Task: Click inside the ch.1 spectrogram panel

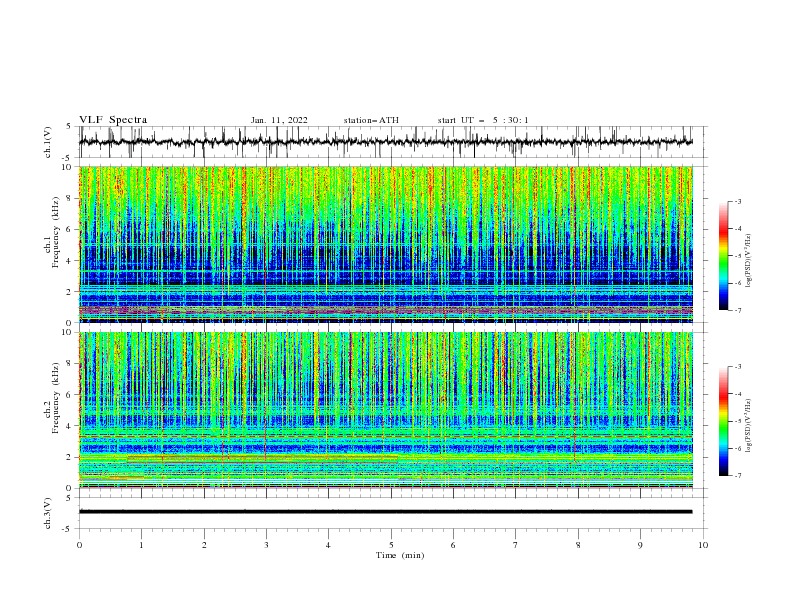Action: tap(386, 244)
